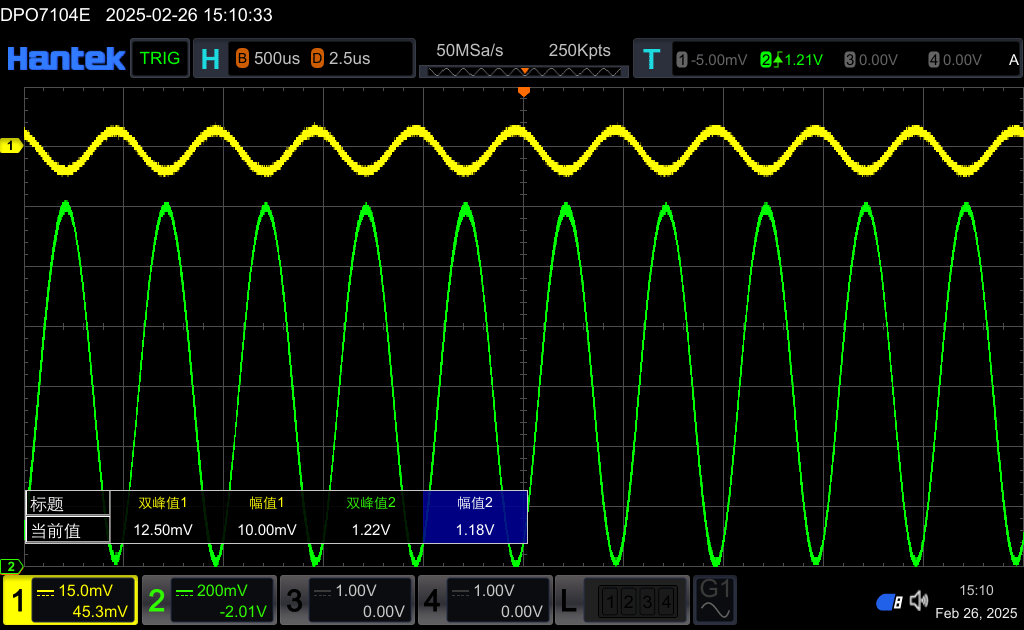The width and height of the screenshot is (1024, 630).
Task: Toggle channel 1 using the yellow 1 button
Action: click(x=18, y=600)
